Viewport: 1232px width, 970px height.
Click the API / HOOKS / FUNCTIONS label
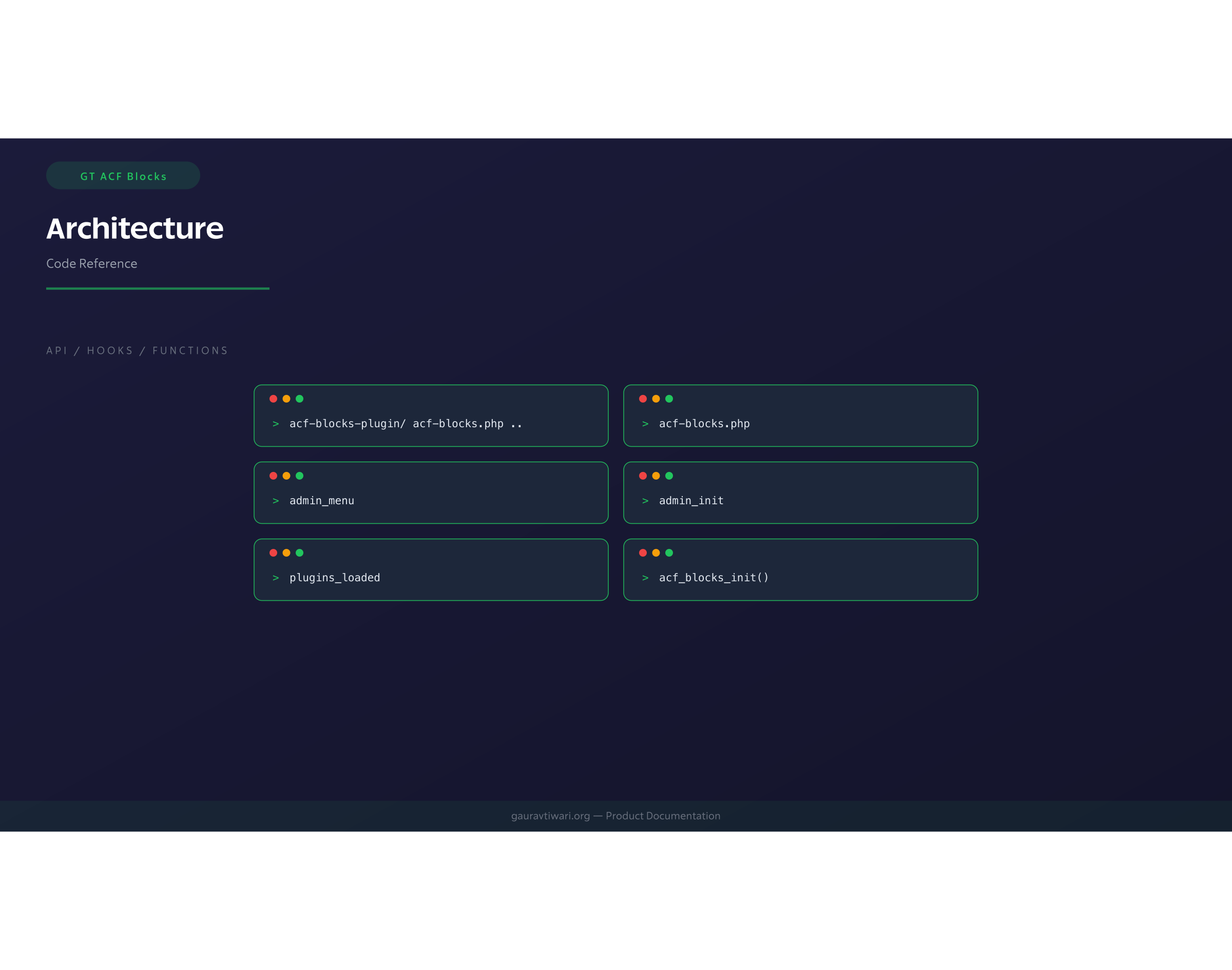(x=137, y=350)
